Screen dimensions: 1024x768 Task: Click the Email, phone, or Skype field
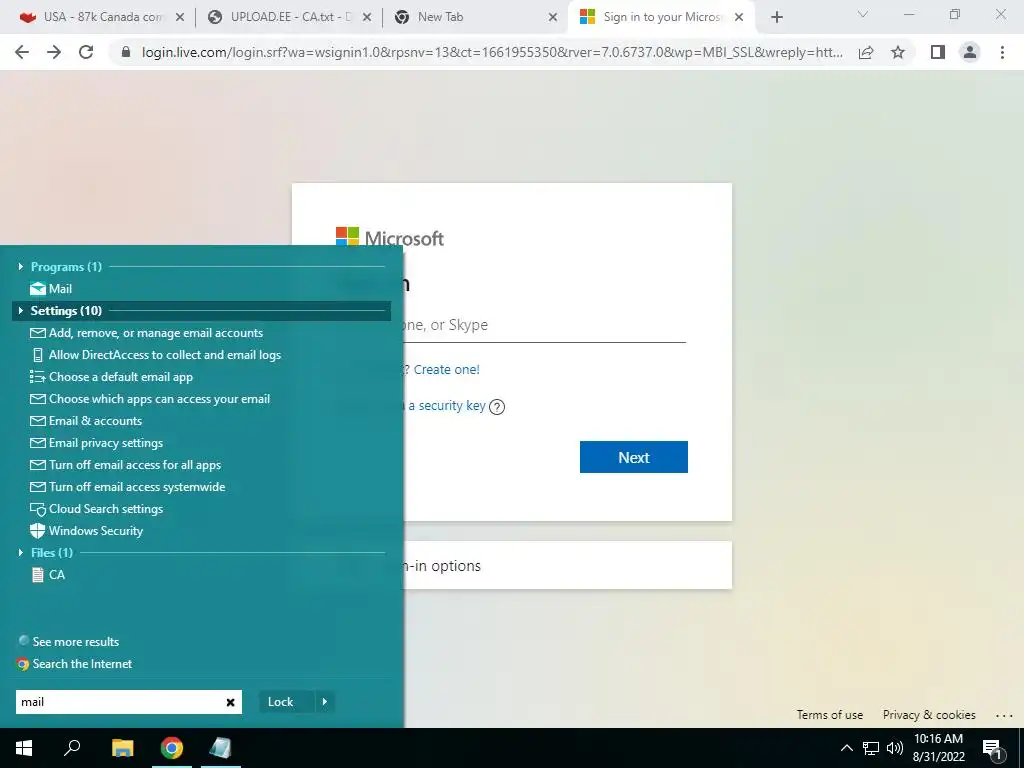(543, 325)
